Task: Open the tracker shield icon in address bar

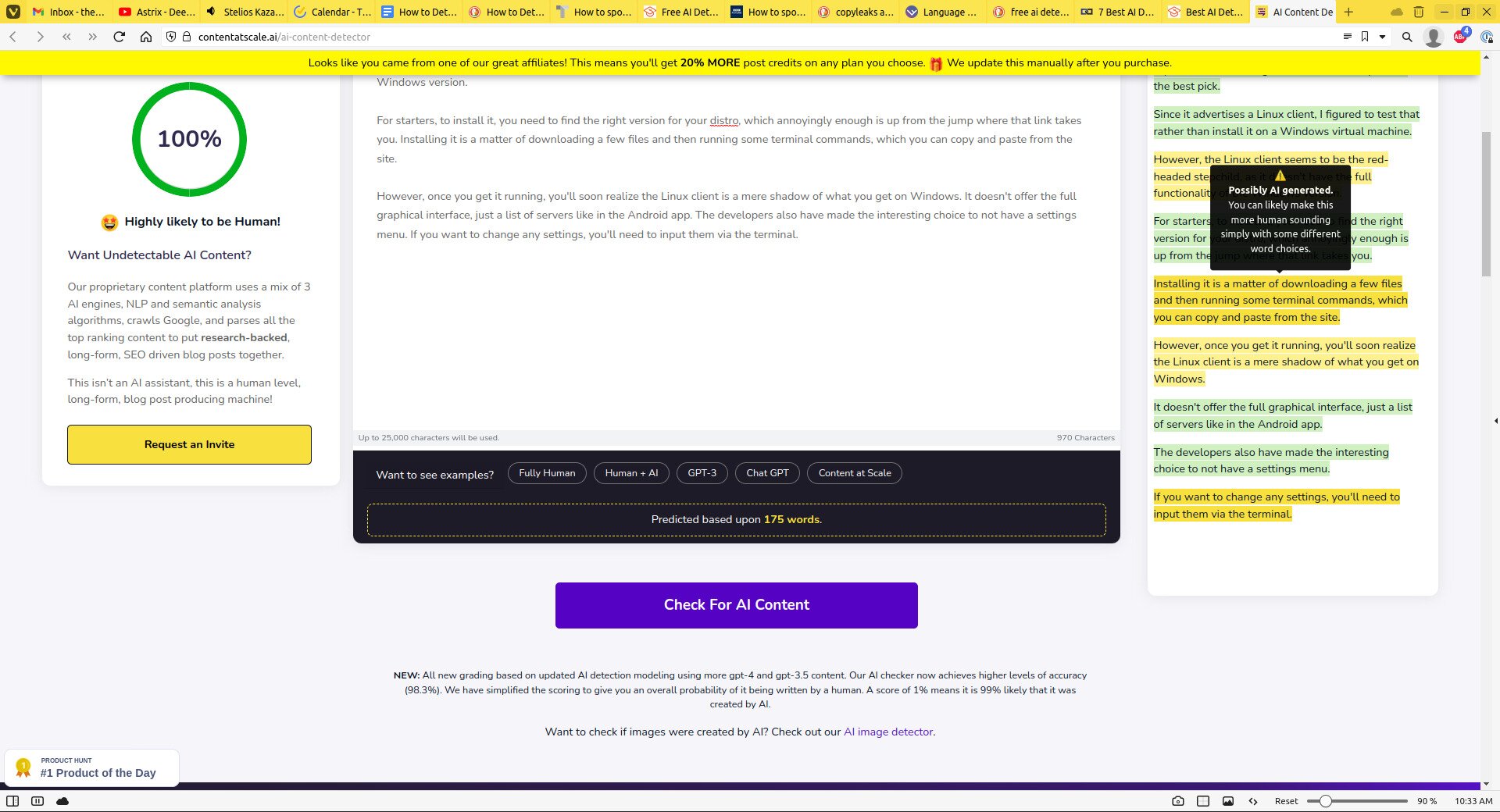Action: (x=171, y=37)
